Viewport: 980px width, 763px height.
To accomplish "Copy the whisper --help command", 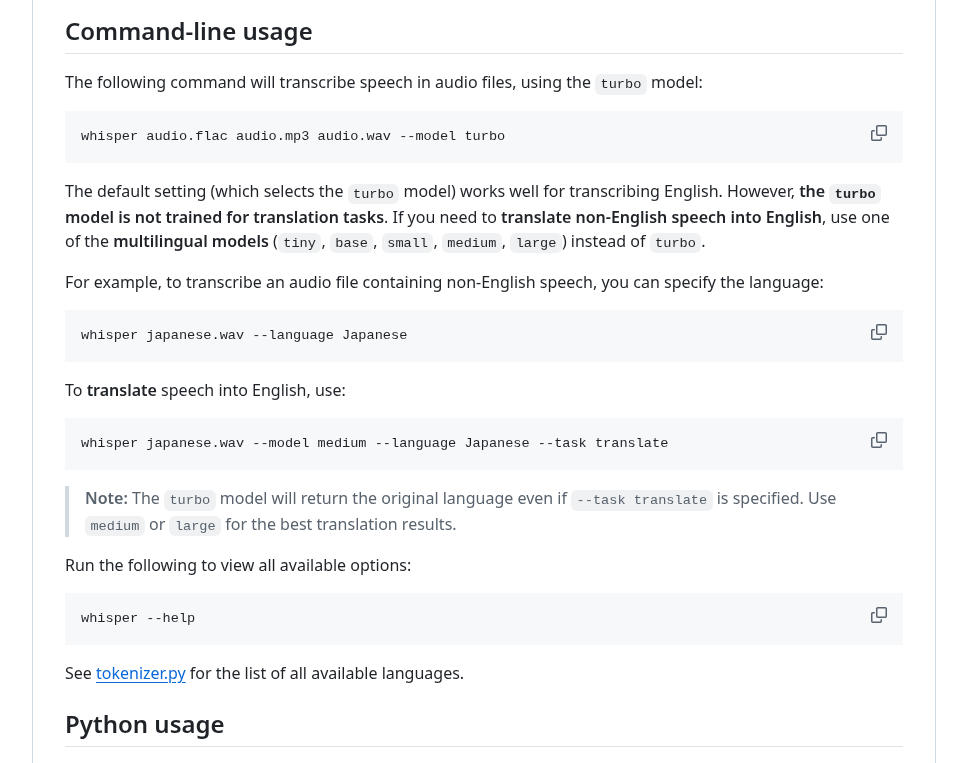I will point(879,615).
